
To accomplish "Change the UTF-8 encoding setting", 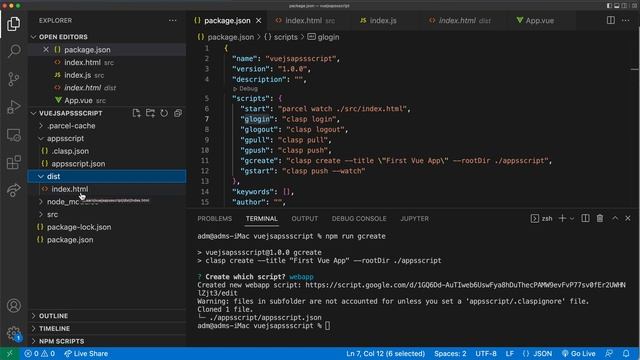I will click(x=486, y=353).
